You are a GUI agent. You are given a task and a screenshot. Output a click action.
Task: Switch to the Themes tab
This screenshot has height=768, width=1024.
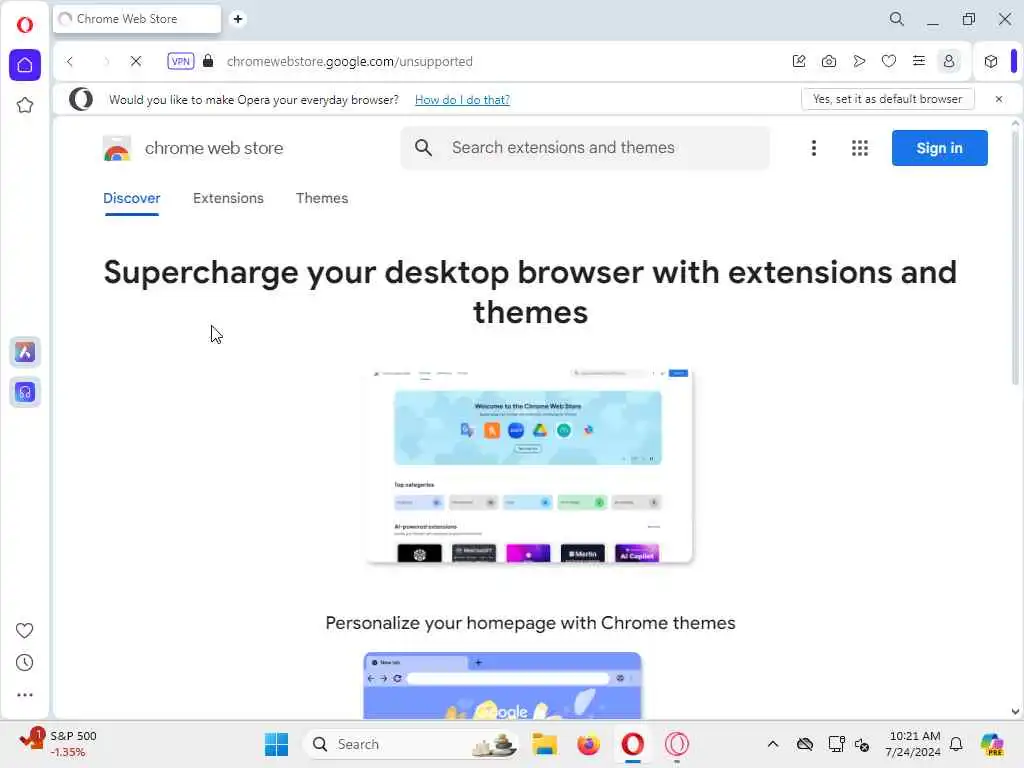pyautogui.click(x=322, y=198)
